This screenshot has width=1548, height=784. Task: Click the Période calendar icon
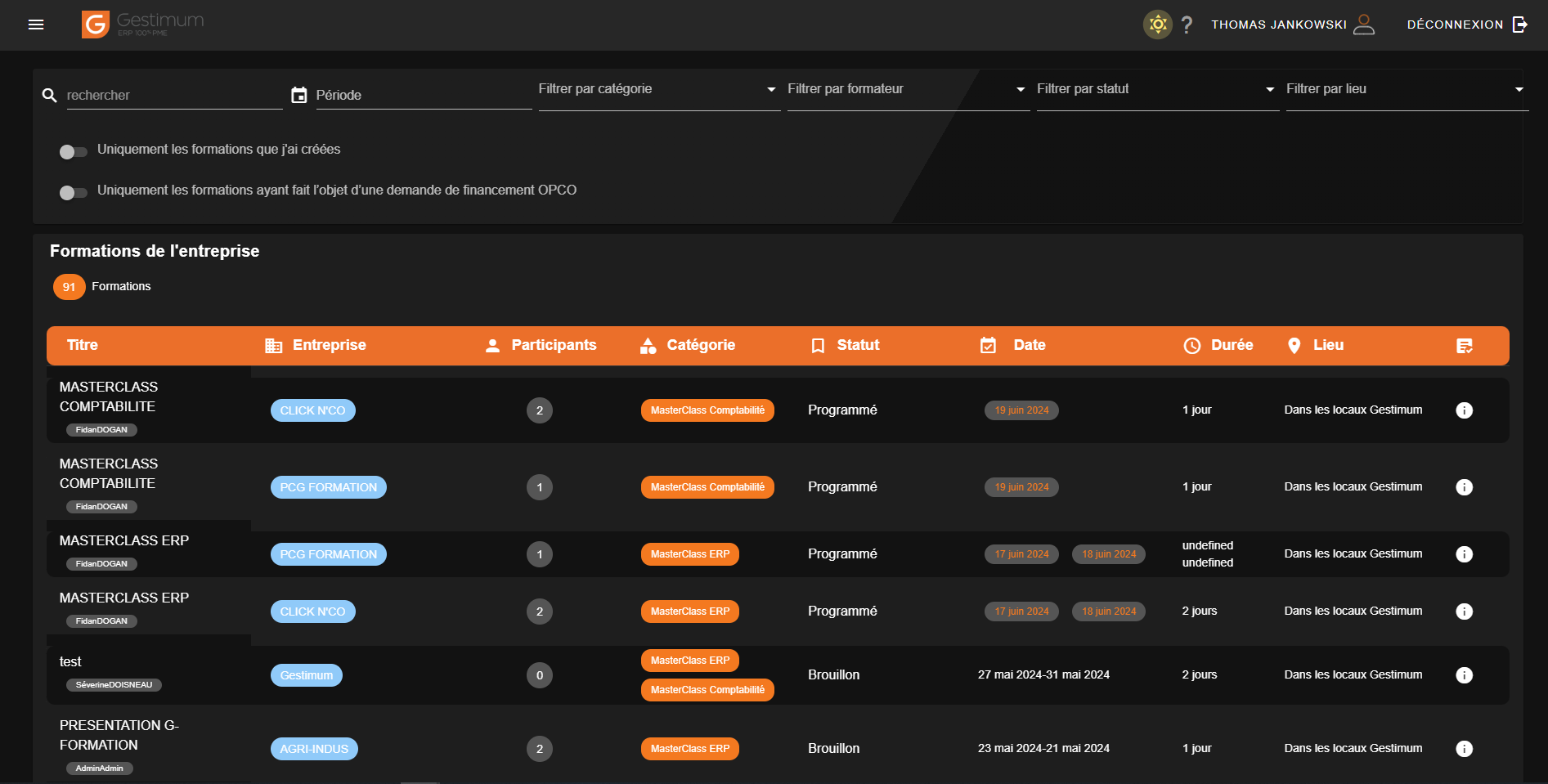[x=299, y=96]
